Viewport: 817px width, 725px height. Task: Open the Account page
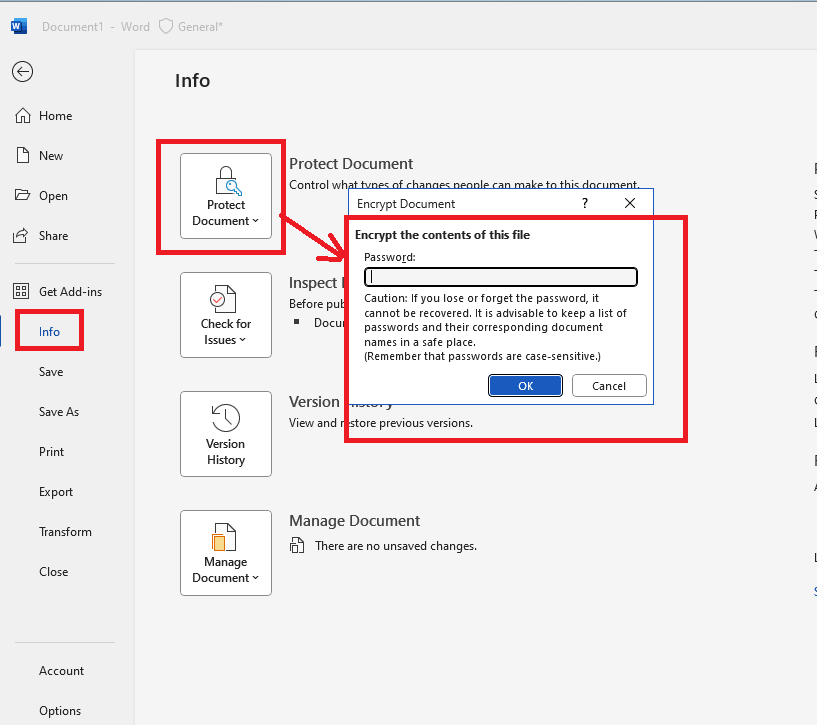(x=61, y=671)
